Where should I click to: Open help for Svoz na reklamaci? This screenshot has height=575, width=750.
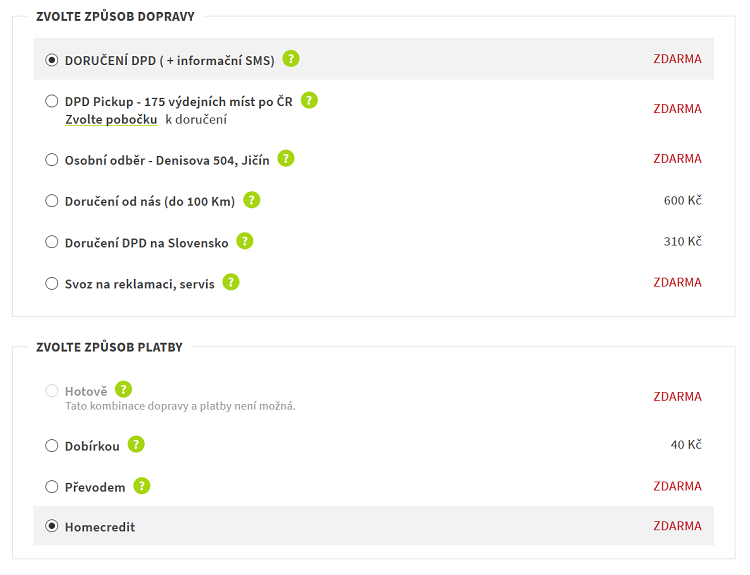click(231, 282)
